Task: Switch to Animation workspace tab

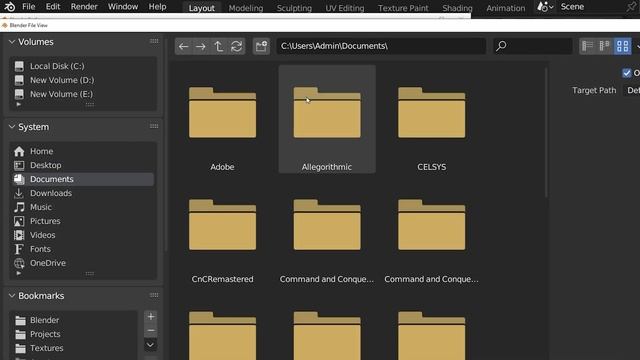Action: tap(505, 8)
